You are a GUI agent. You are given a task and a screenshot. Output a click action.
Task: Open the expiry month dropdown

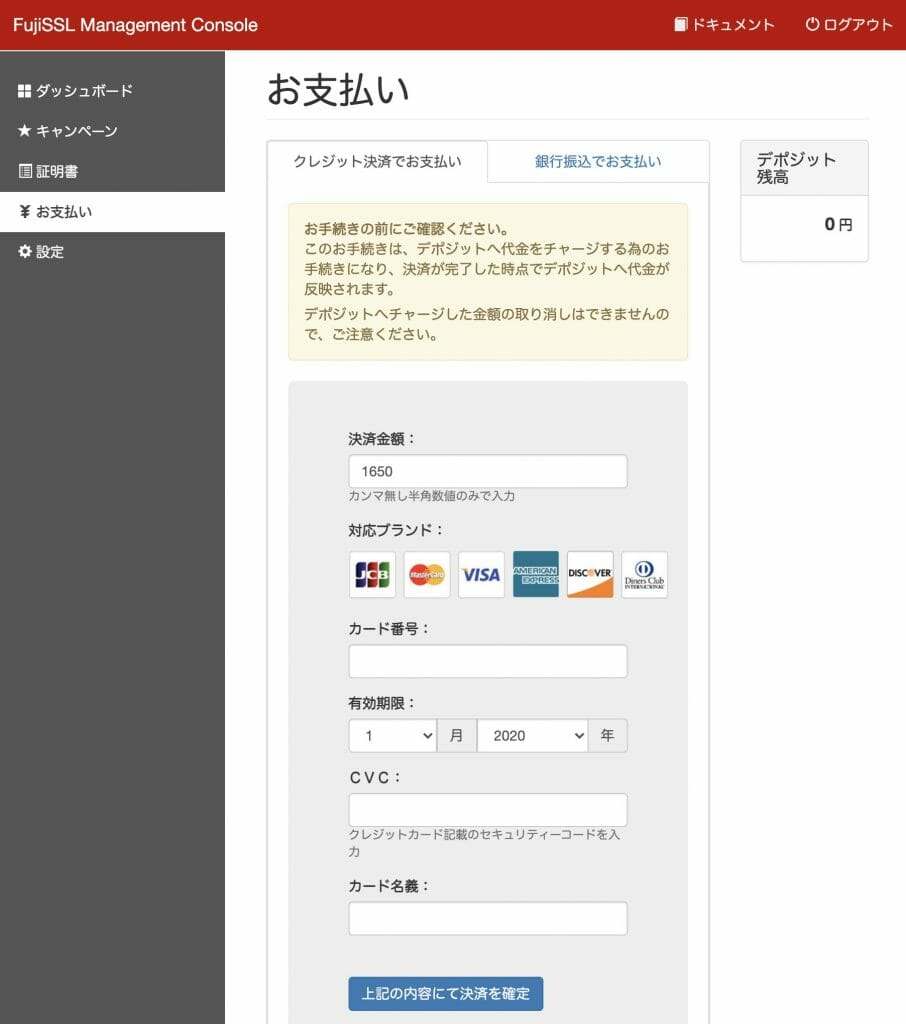pyautogui.click(x=393, y=736)
